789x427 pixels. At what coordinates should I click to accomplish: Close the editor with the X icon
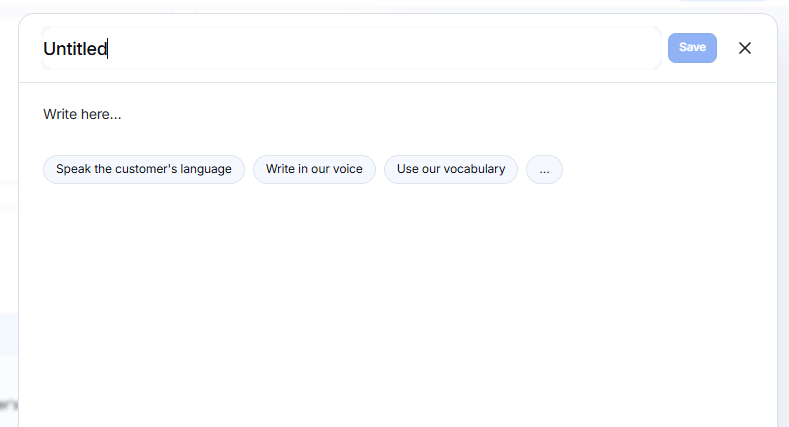745,48
